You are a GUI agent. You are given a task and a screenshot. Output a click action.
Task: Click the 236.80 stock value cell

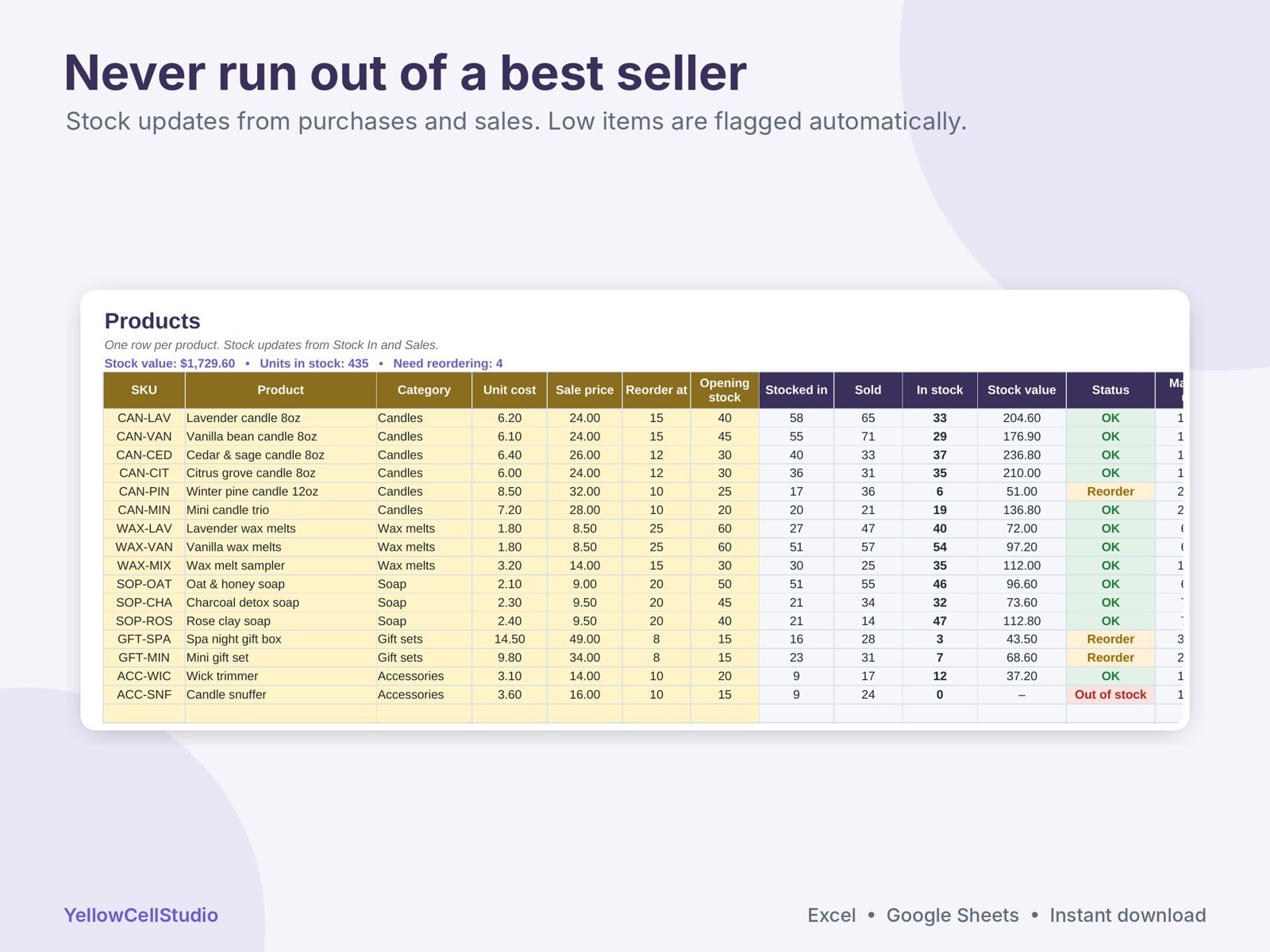[x=1022, y=455]
